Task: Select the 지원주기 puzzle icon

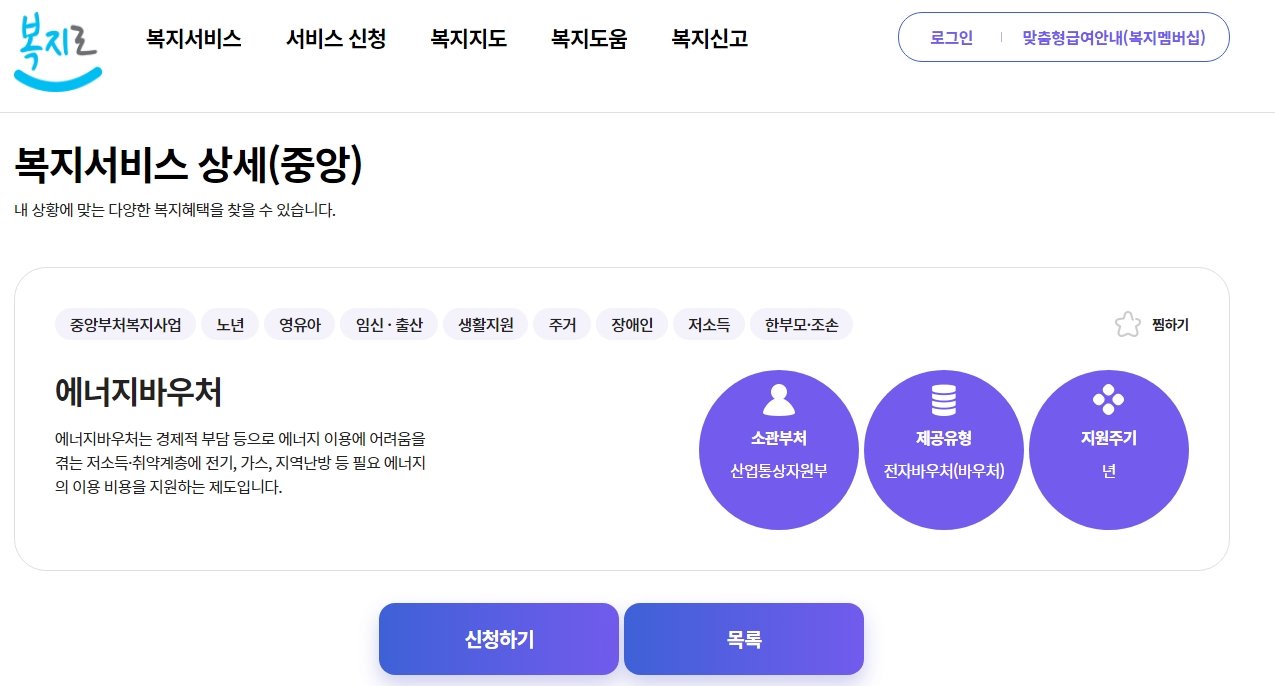Action: pos(1108,399)
